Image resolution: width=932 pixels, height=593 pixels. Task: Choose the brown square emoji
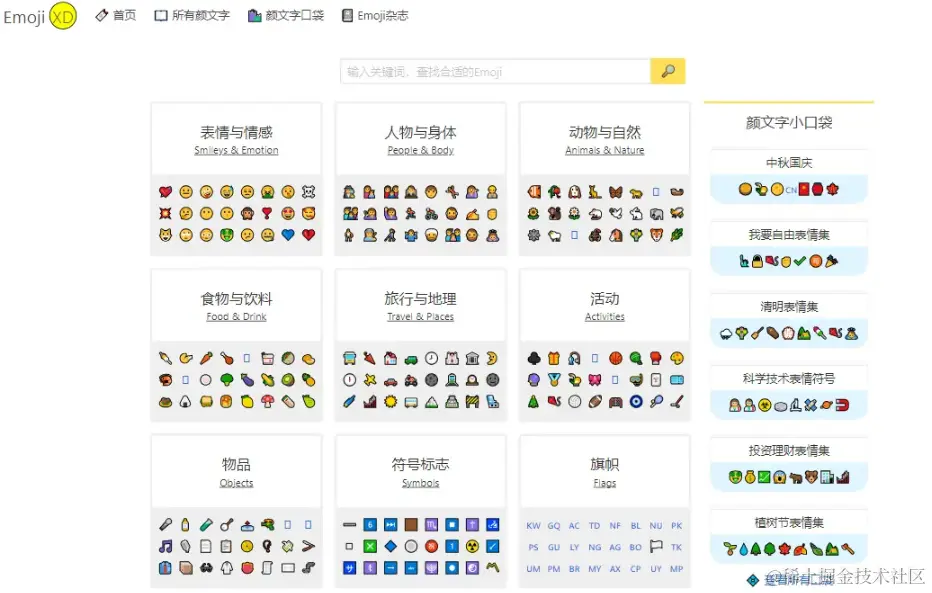411,525
